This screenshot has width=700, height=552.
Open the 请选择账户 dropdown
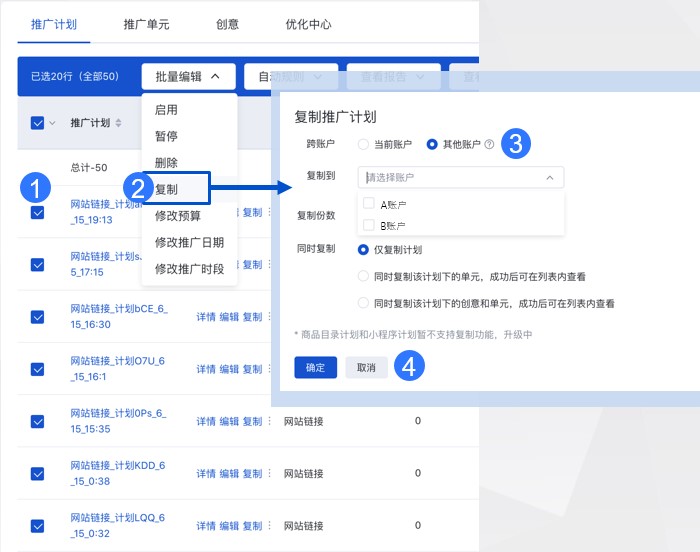coord(460,178)
